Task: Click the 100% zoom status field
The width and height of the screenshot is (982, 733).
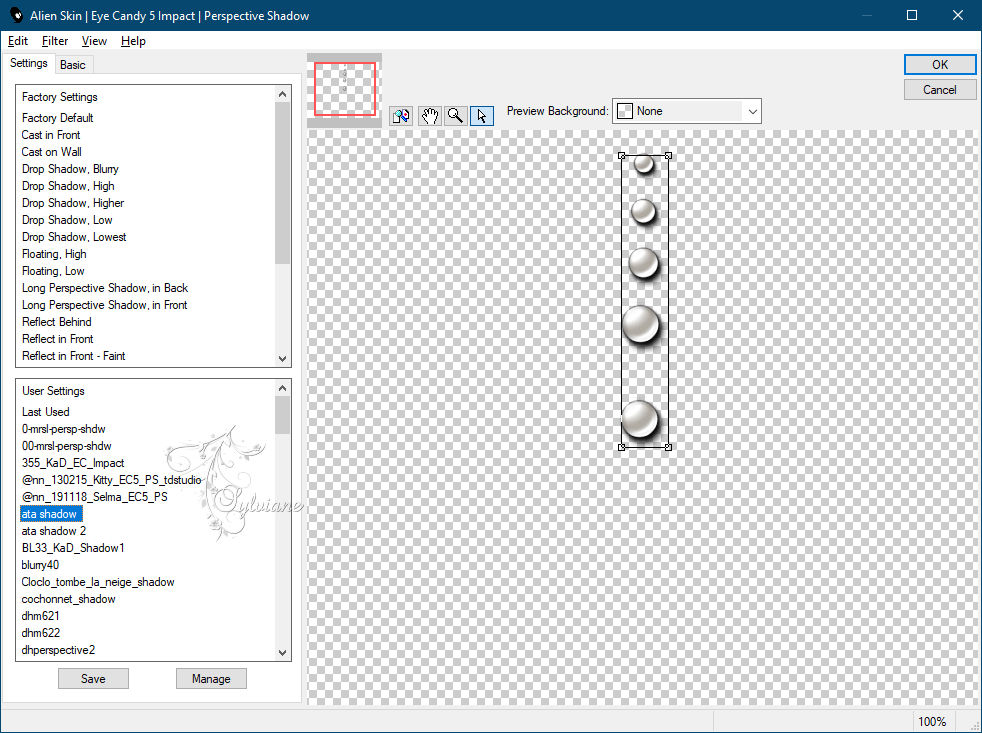Action: pyautogui.click(x=932, y=722)
